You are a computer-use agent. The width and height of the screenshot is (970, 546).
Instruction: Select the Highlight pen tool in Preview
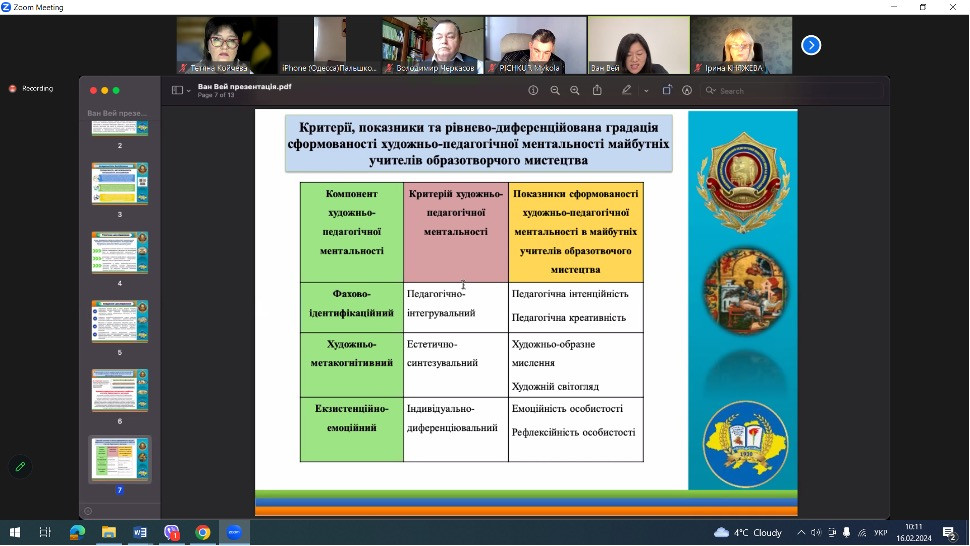[626, 90]
